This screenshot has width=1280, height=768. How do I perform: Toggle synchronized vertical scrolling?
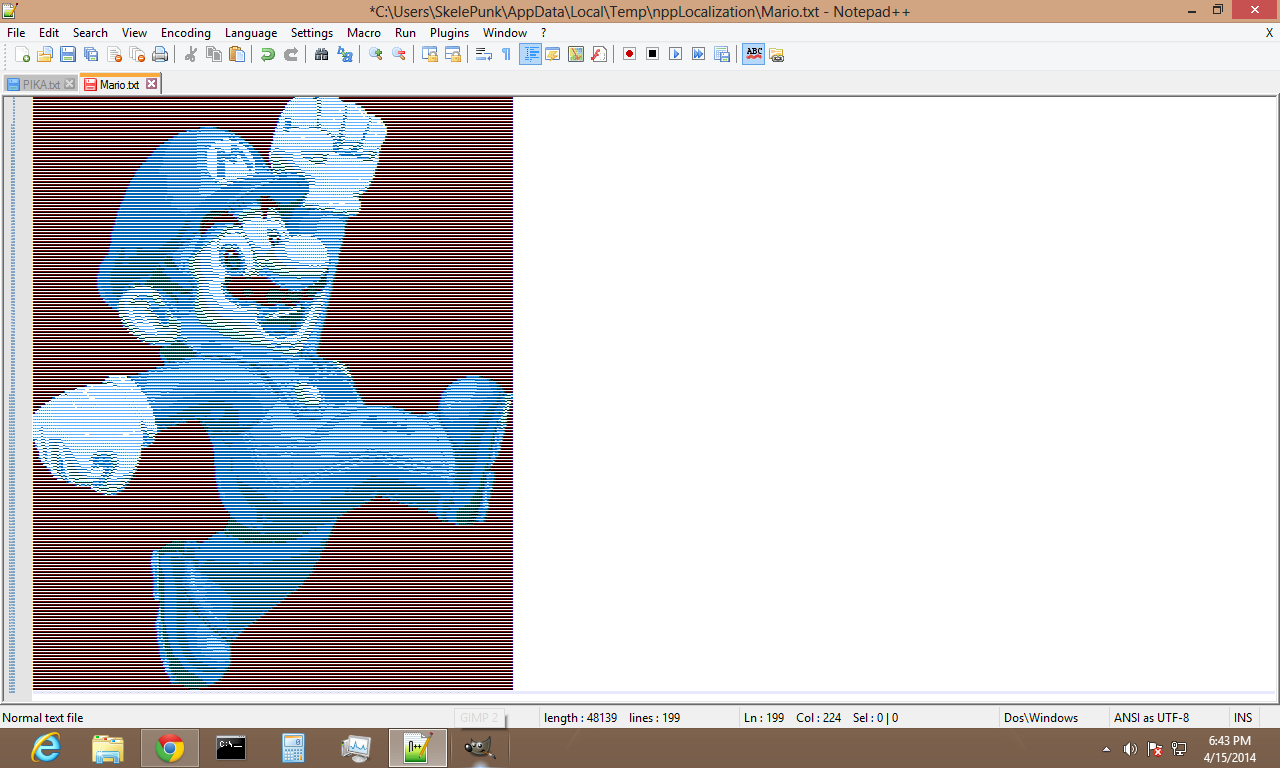click(429, 54)
